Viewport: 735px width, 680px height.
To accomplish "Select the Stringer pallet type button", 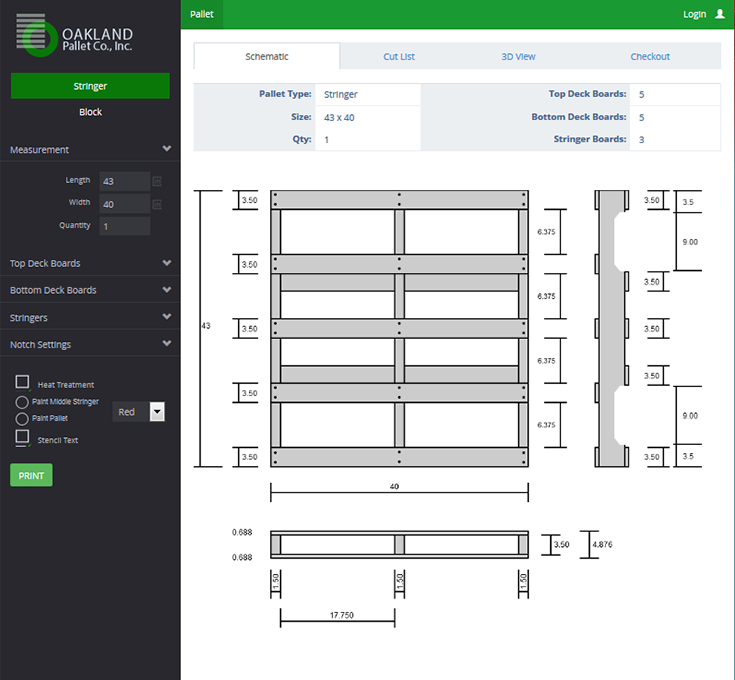I will [x=90, y=86].
